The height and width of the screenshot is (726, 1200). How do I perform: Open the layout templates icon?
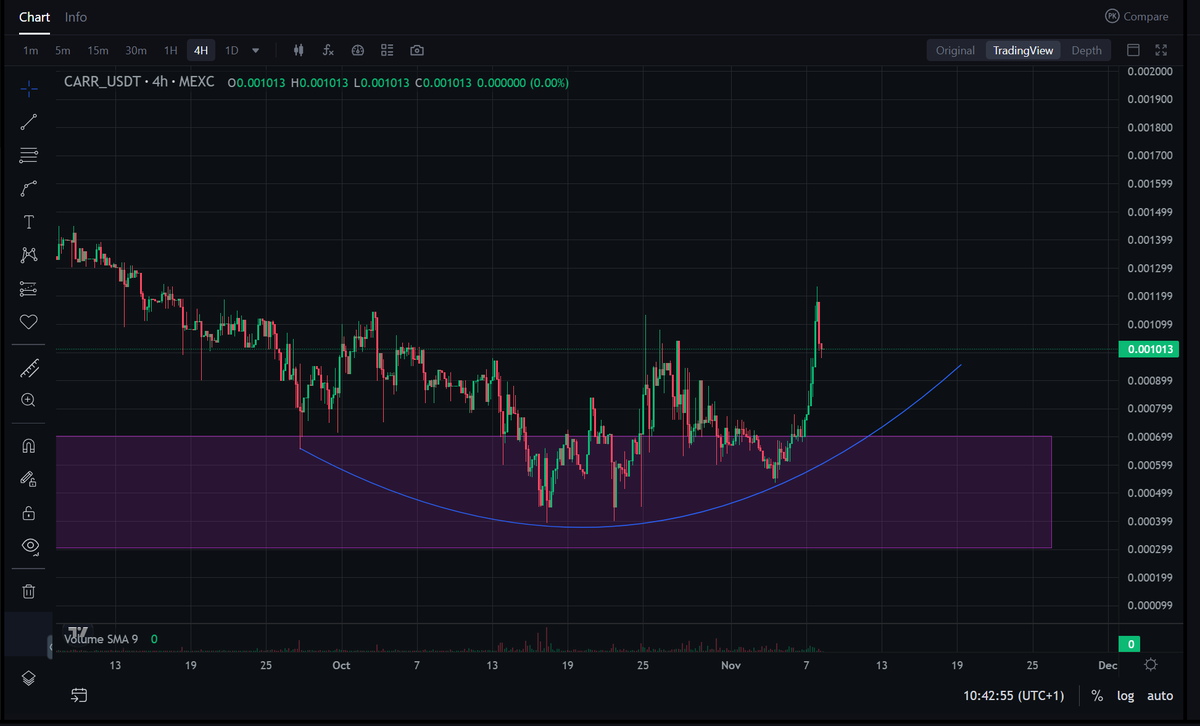coord(387,50)
